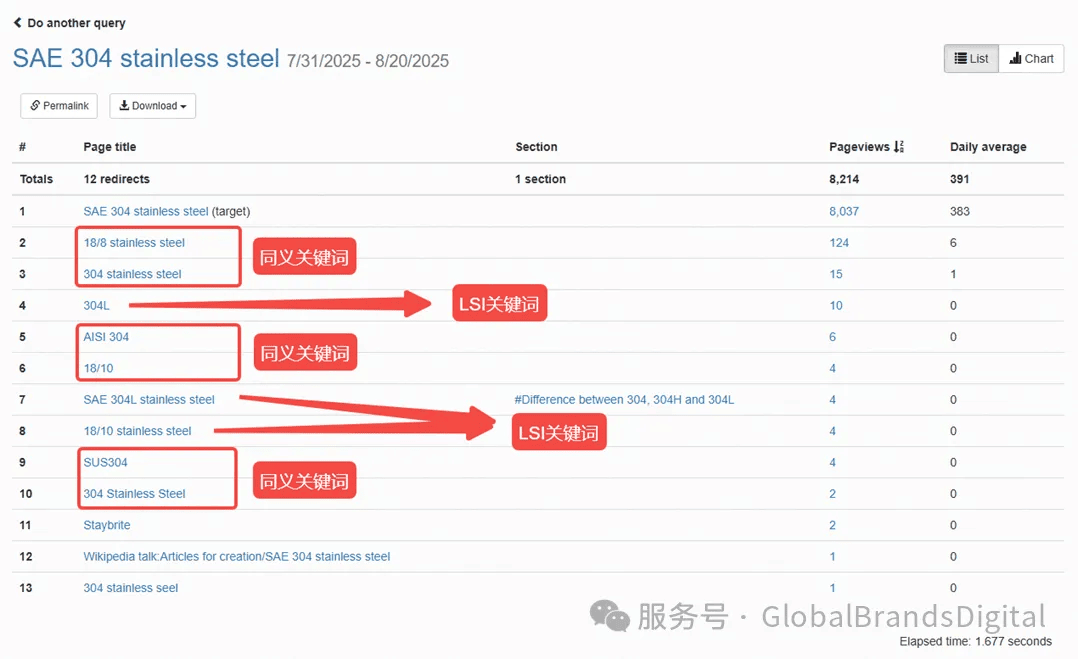Select the Elapsed time text
The height and width of the screenshot is (659, 1078).
[x=976, y=641]
